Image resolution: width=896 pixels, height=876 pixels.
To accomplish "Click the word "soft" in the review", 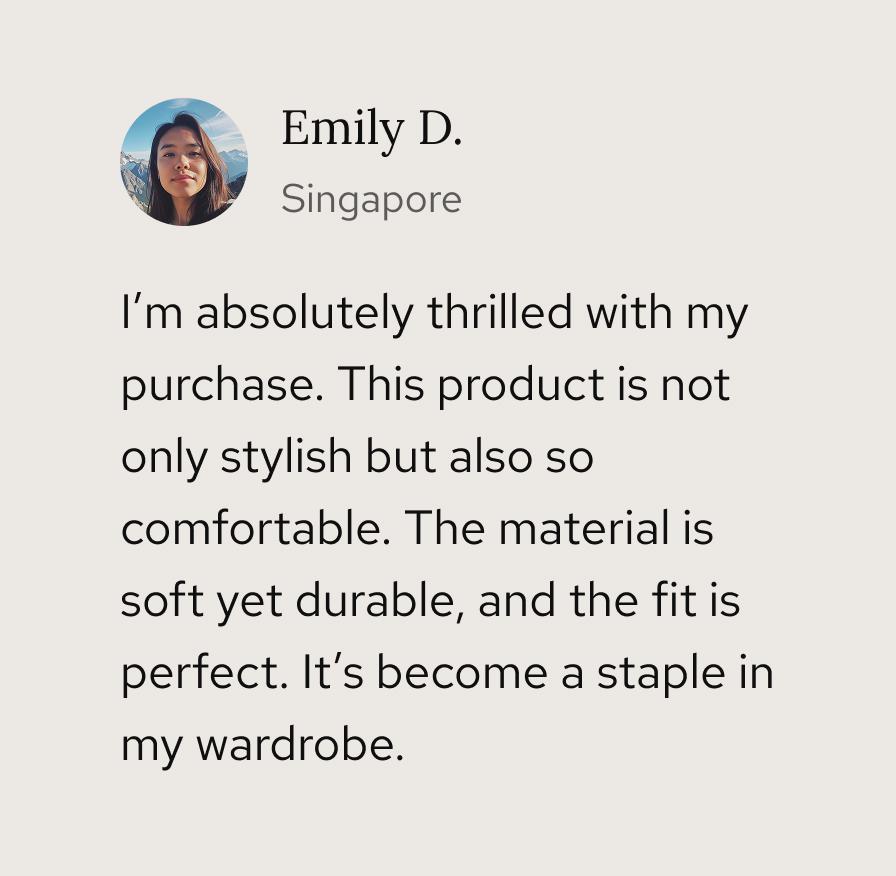I will [x=159, y=602].
